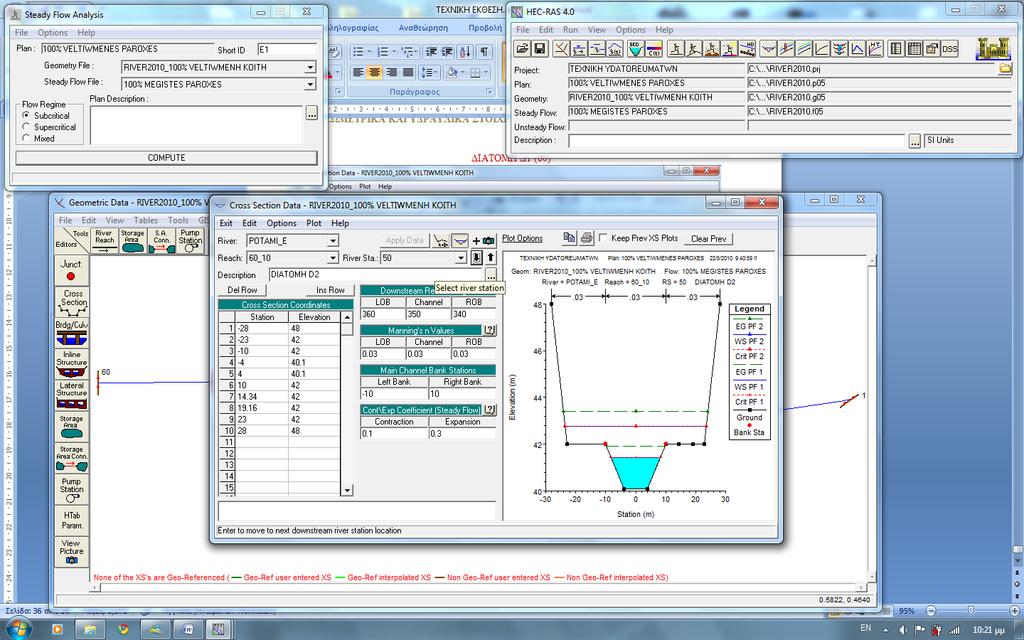
Task: Click the View Picture camera button
Action: coord(71,551)
